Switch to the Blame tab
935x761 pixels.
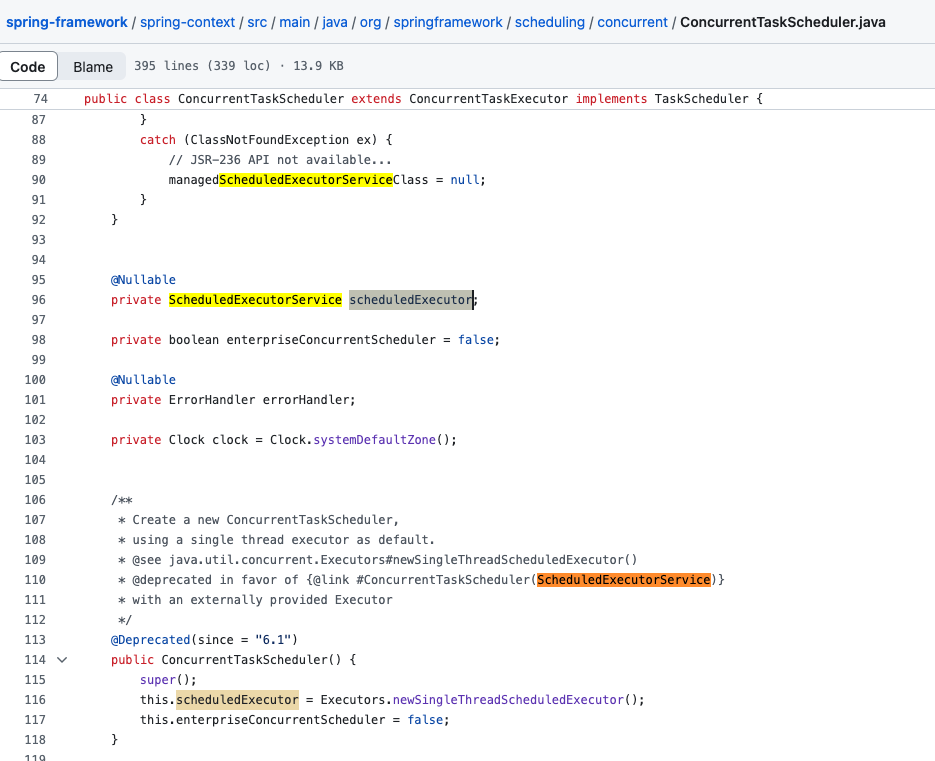coord(92,66)
